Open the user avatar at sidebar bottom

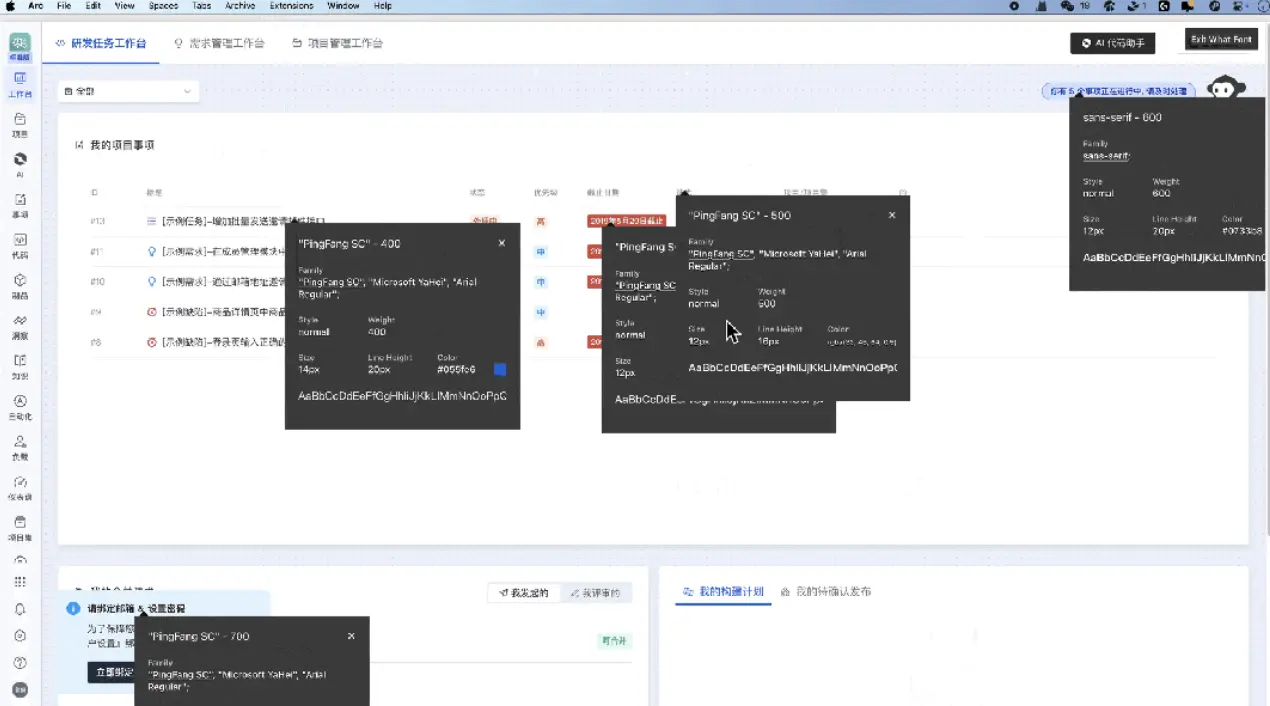pos(20,690)
